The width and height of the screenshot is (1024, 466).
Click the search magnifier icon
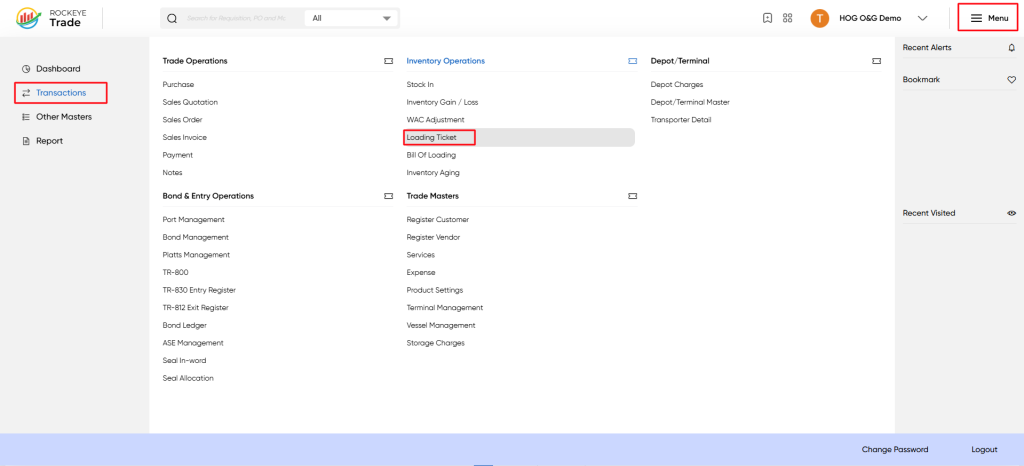172,18
